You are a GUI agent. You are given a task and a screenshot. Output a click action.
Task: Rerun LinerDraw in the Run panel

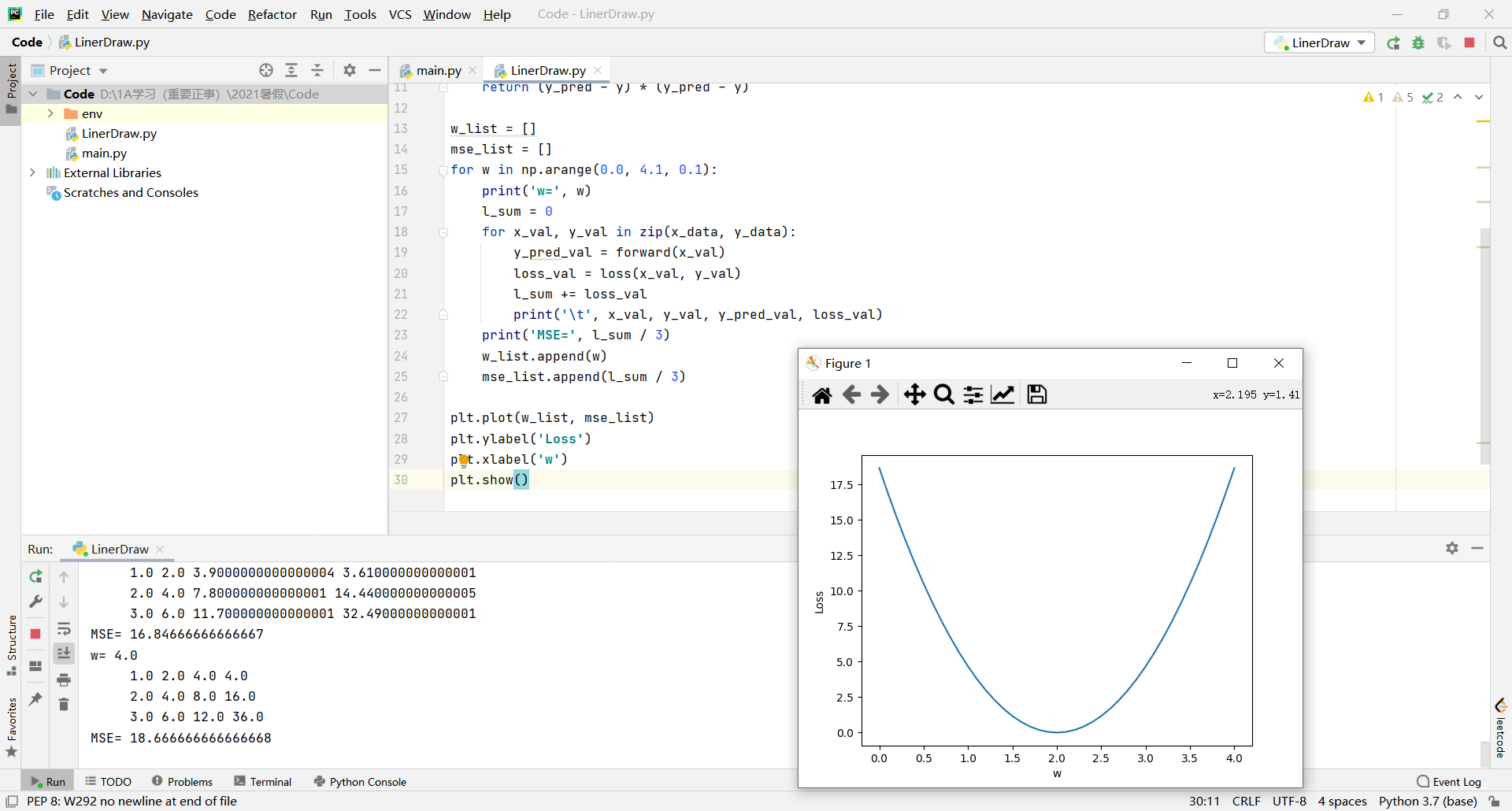tap(35, 576)
